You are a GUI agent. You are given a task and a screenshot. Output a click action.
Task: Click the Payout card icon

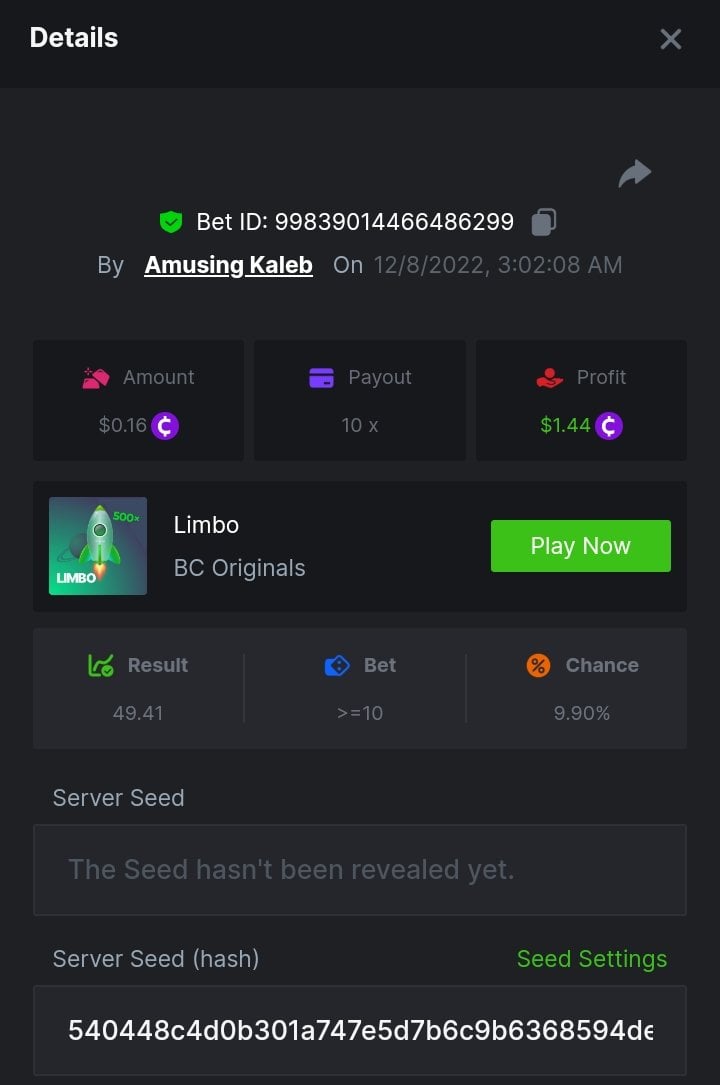point(321,378)
